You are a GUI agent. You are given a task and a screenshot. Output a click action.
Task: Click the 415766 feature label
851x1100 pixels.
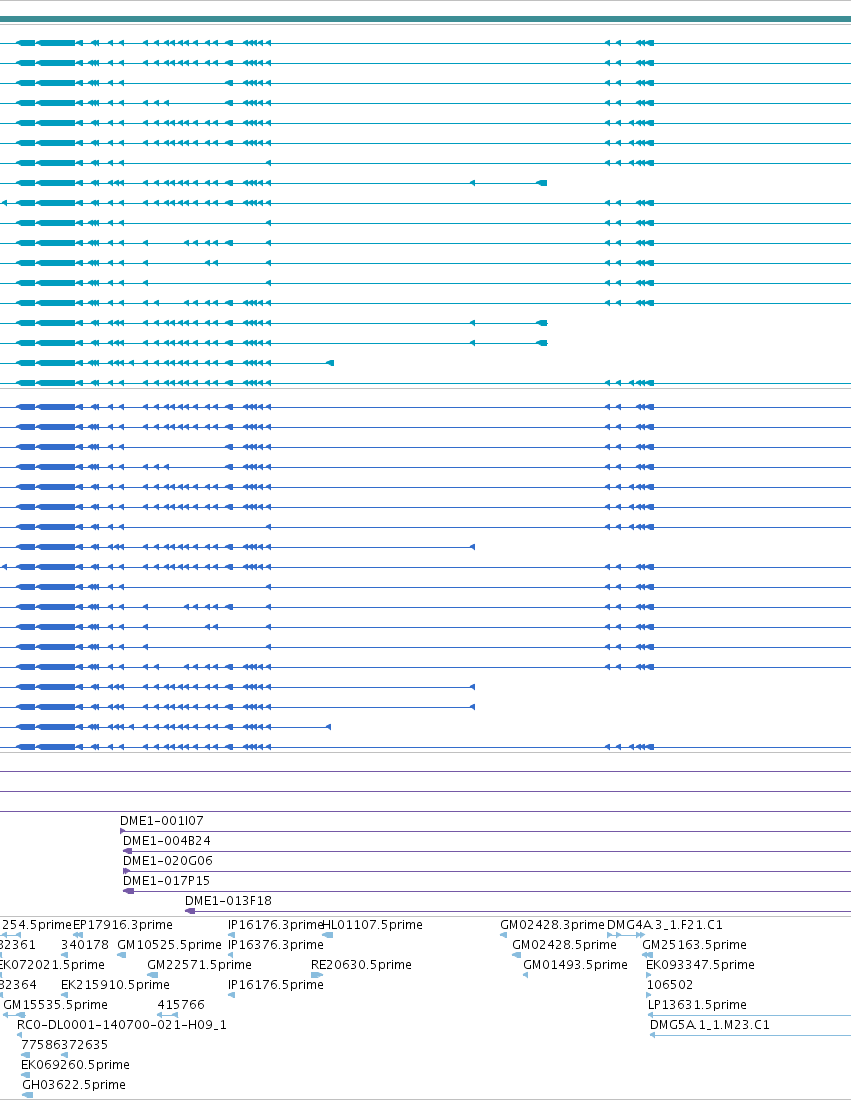pyautogui.click(x=181, y=1005)
